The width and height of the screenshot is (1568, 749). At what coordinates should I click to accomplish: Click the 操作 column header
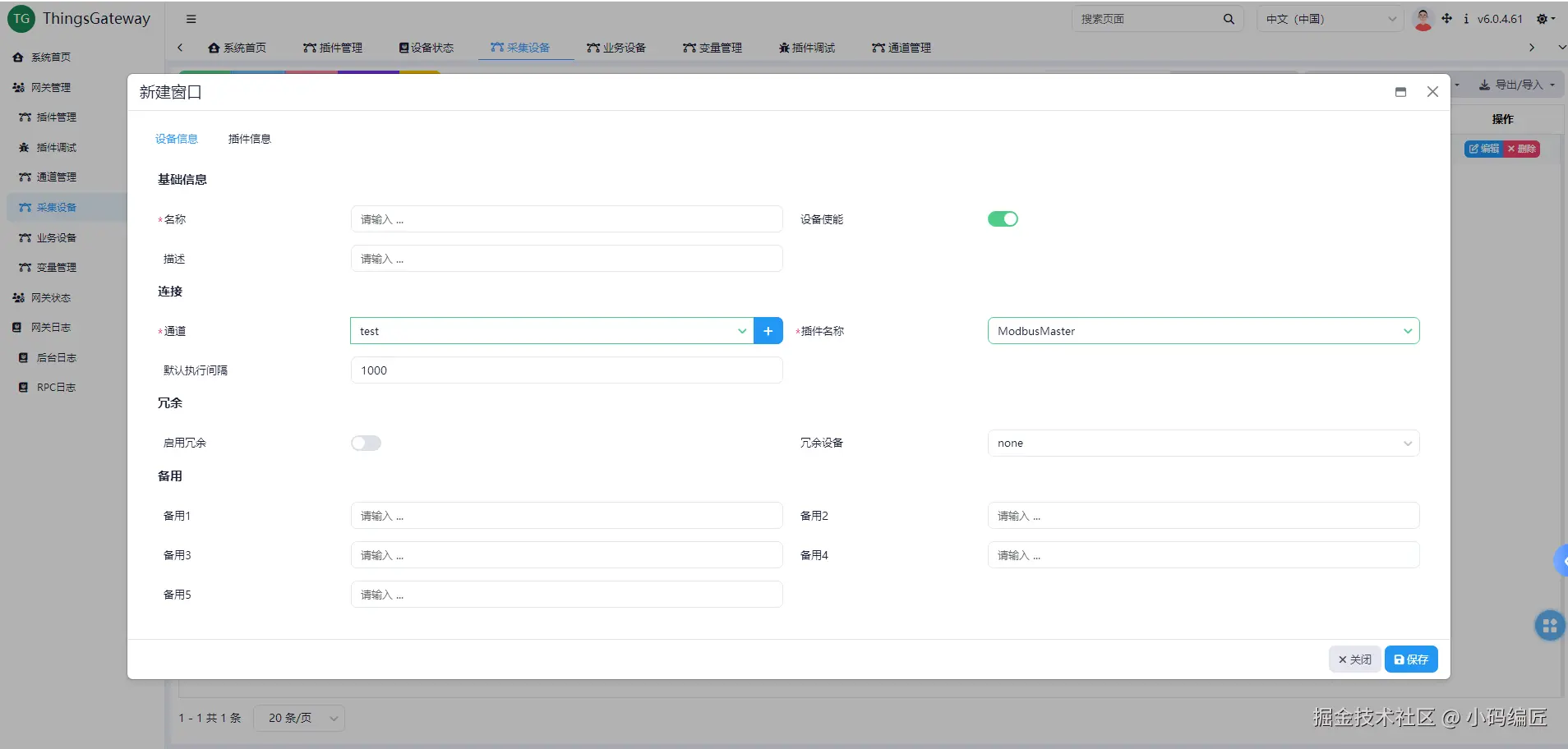pos(1502,119)
